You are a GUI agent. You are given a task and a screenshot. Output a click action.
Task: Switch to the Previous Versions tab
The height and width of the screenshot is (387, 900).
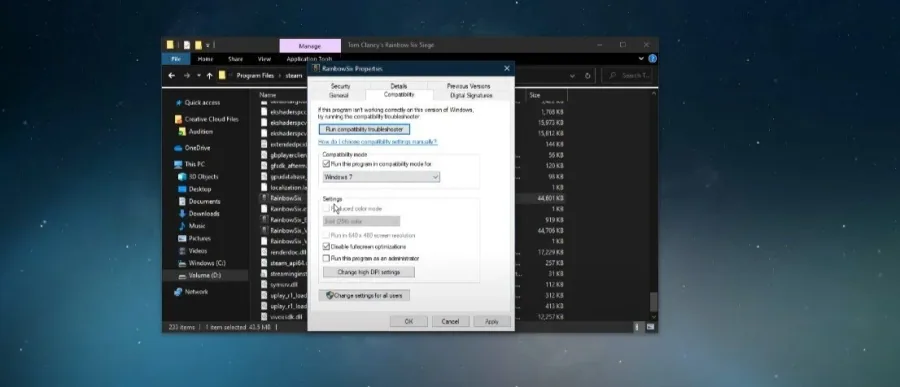click(x=468, y=86)
